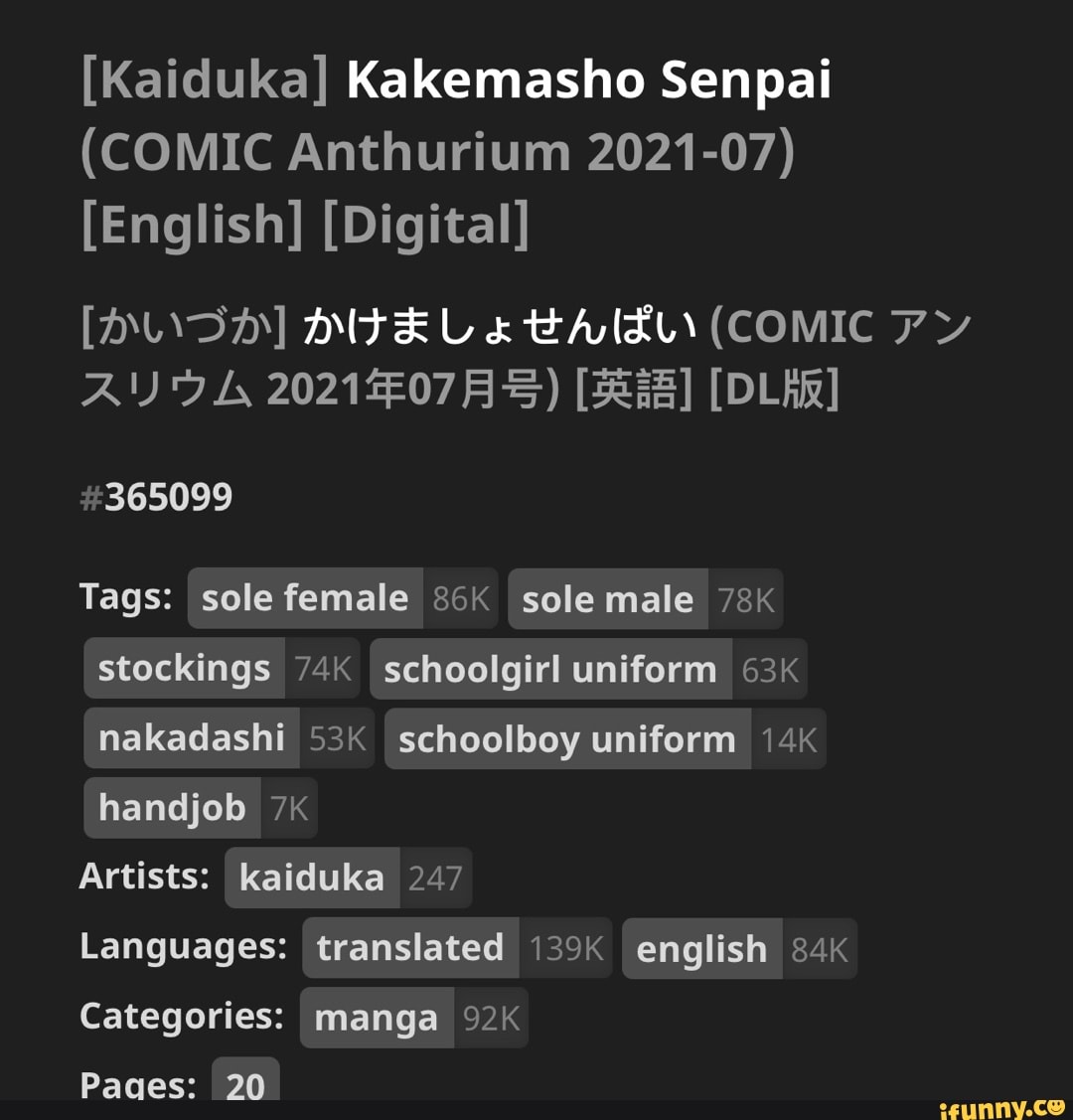The image size is (1073, 1120).
Task: Click the gallery ID '#365099'
Action: (x=155, y=495)
